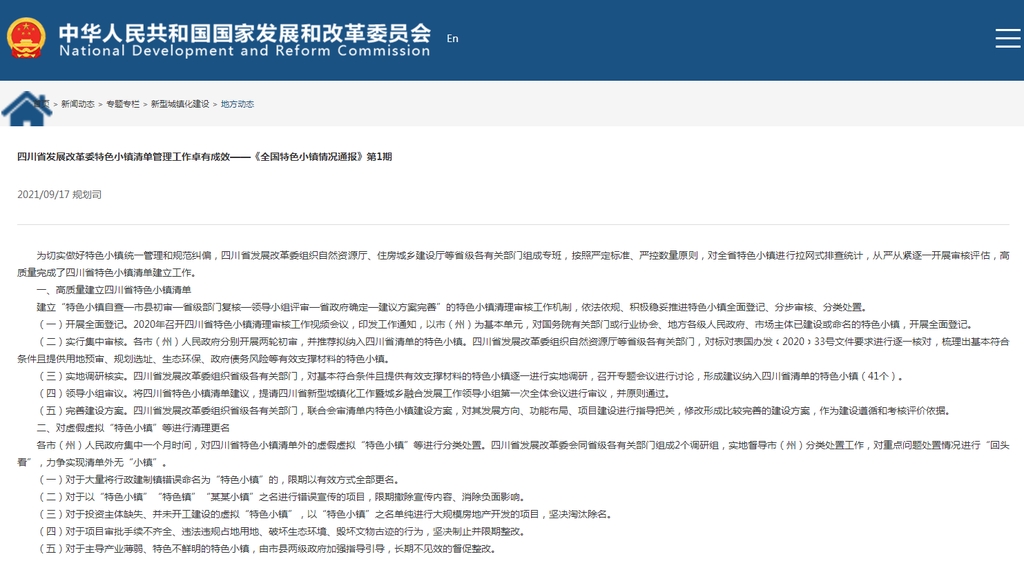Open 新闻动态 in the breadcrumb
Image resolution: width=1024 pixels, height=570 pixels.
[78, 104]
